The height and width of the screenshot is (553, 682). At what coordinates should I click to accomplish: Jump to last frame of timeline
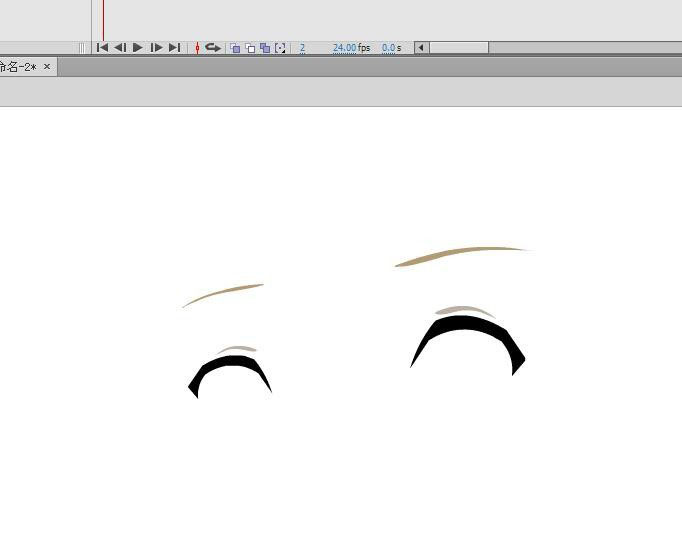pyautogui.click(x=174, y=47)
